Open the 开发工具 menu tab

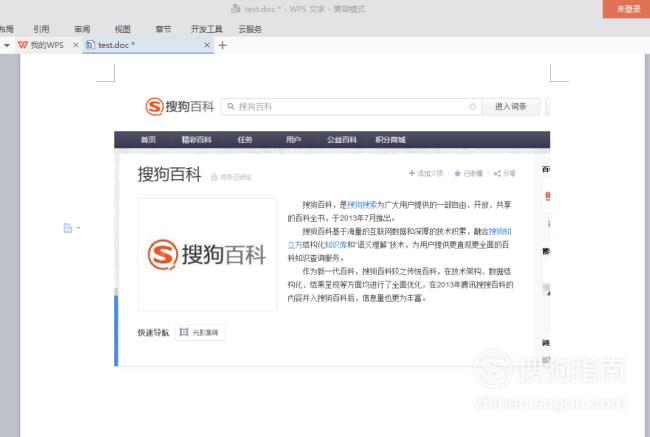coord(206,29)
